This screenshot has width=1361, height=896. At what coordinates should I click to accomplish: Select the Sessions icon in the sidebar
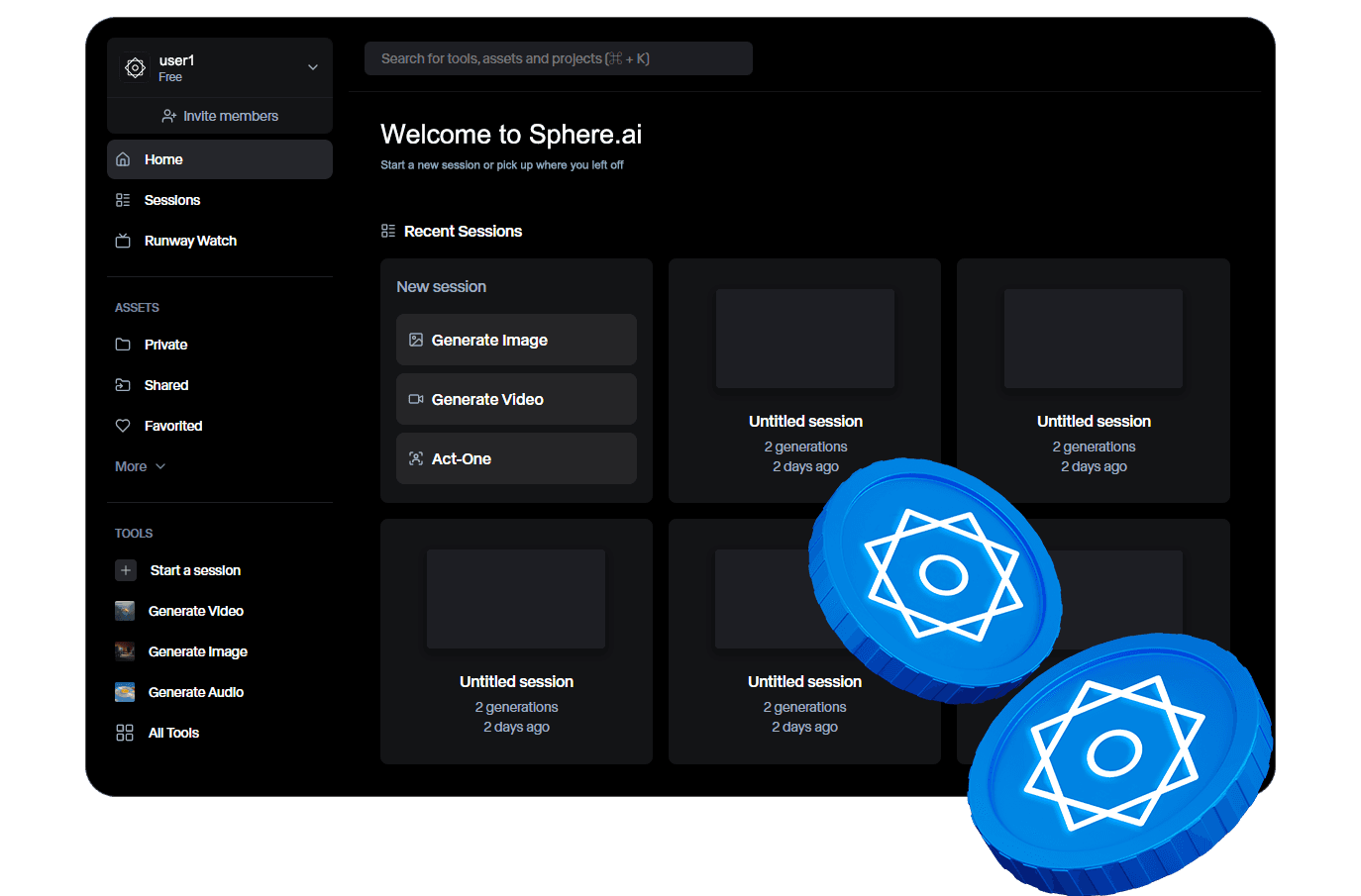point(123,199)
